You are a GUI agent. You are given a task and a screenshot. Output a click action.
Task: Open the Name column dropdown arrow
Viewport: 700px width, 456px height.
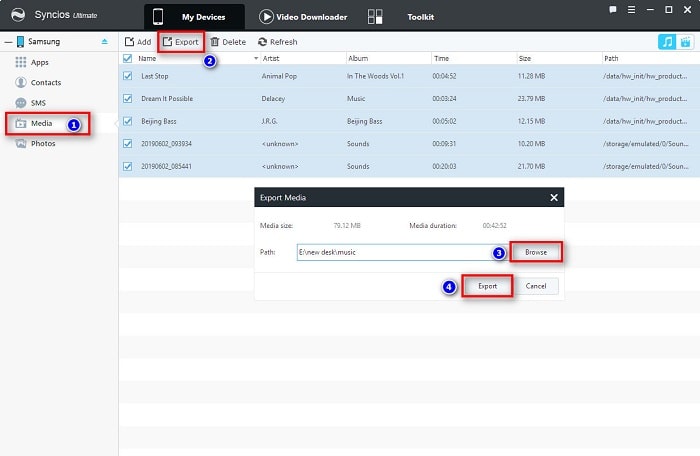[x=256, y=59]
